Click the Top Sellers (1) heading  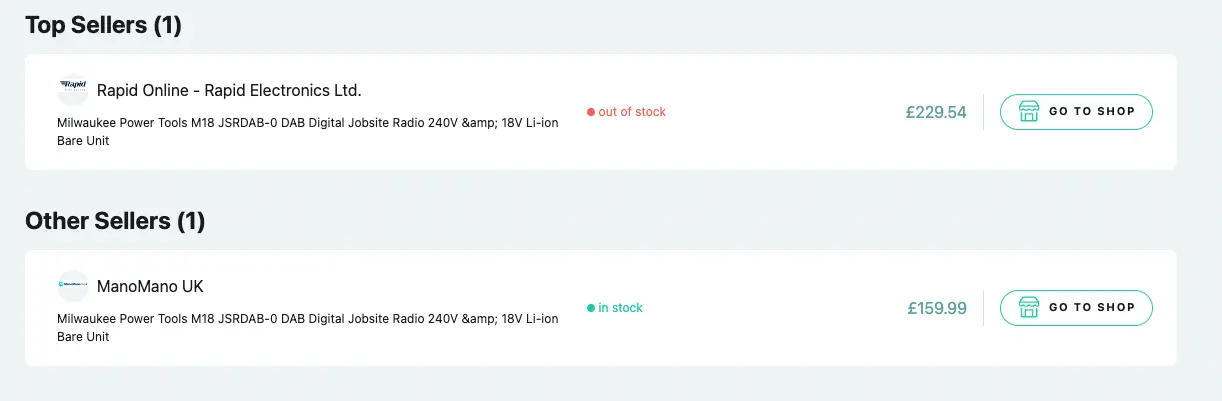[x=103, y=25]
